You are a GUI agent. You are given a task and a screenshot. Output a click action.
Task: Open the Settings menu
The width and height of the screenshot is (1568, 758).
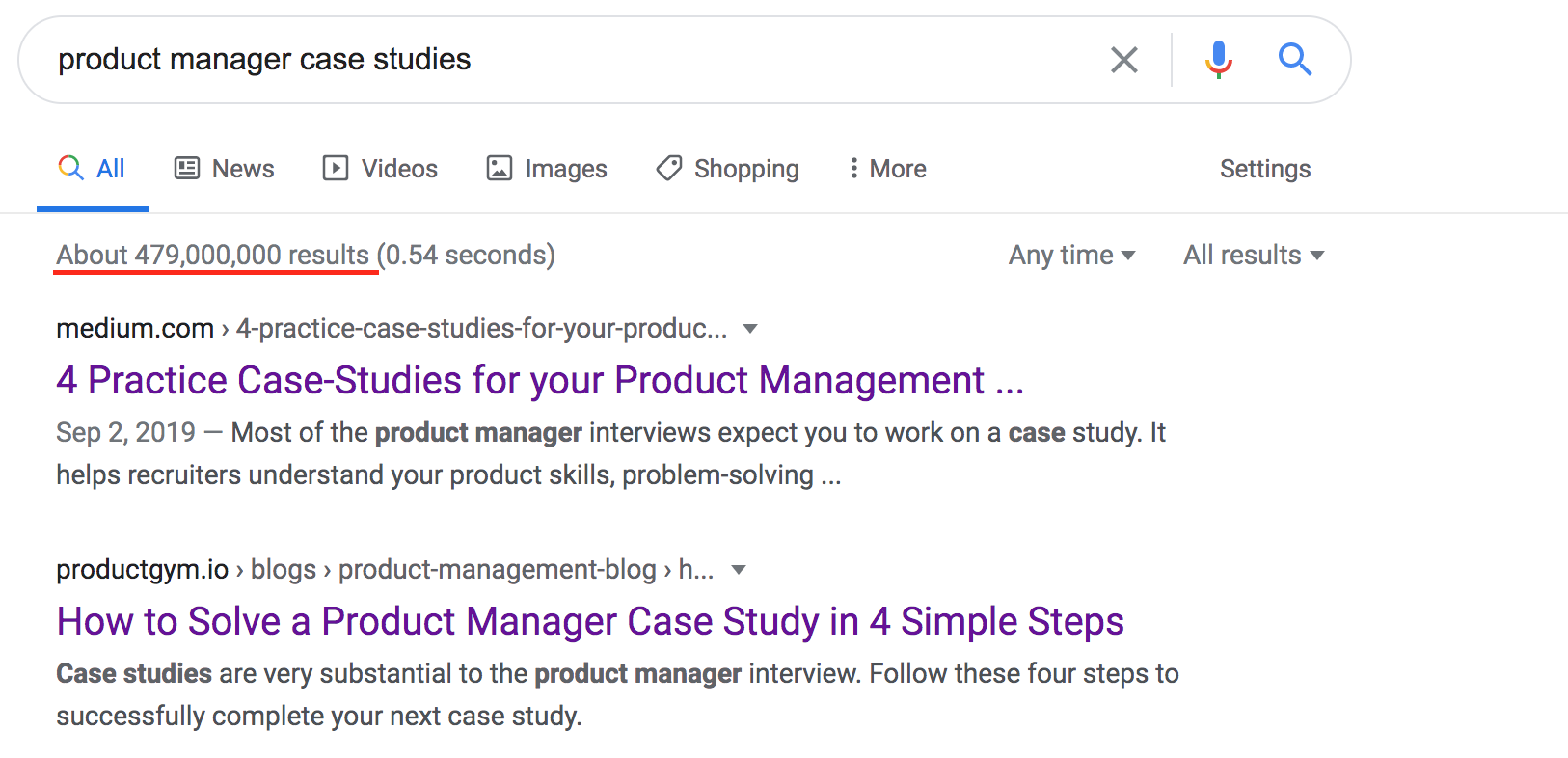tap(1265, 169)
